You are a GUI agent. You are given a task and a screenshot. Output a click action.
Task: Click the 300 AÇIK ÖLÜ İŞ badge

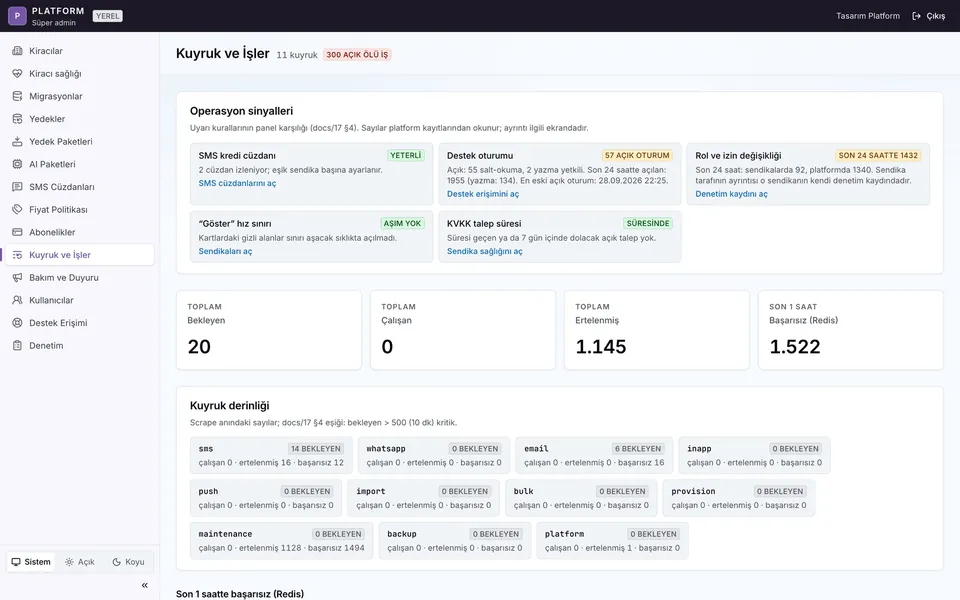(x=357, y=54)
